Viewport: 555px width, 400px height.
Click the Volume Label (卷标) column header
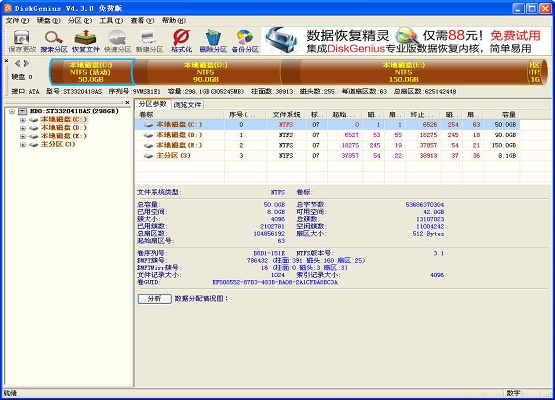179,114
